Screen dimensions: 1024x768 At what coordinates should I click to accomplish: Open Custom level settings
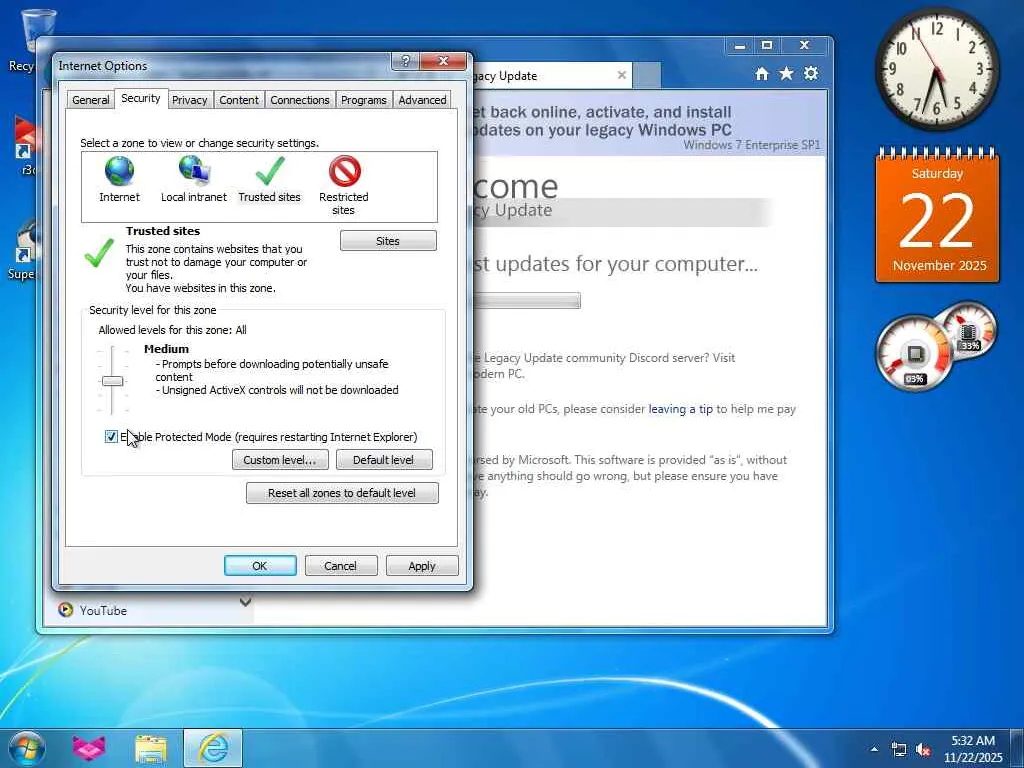(x=280, y=460)
